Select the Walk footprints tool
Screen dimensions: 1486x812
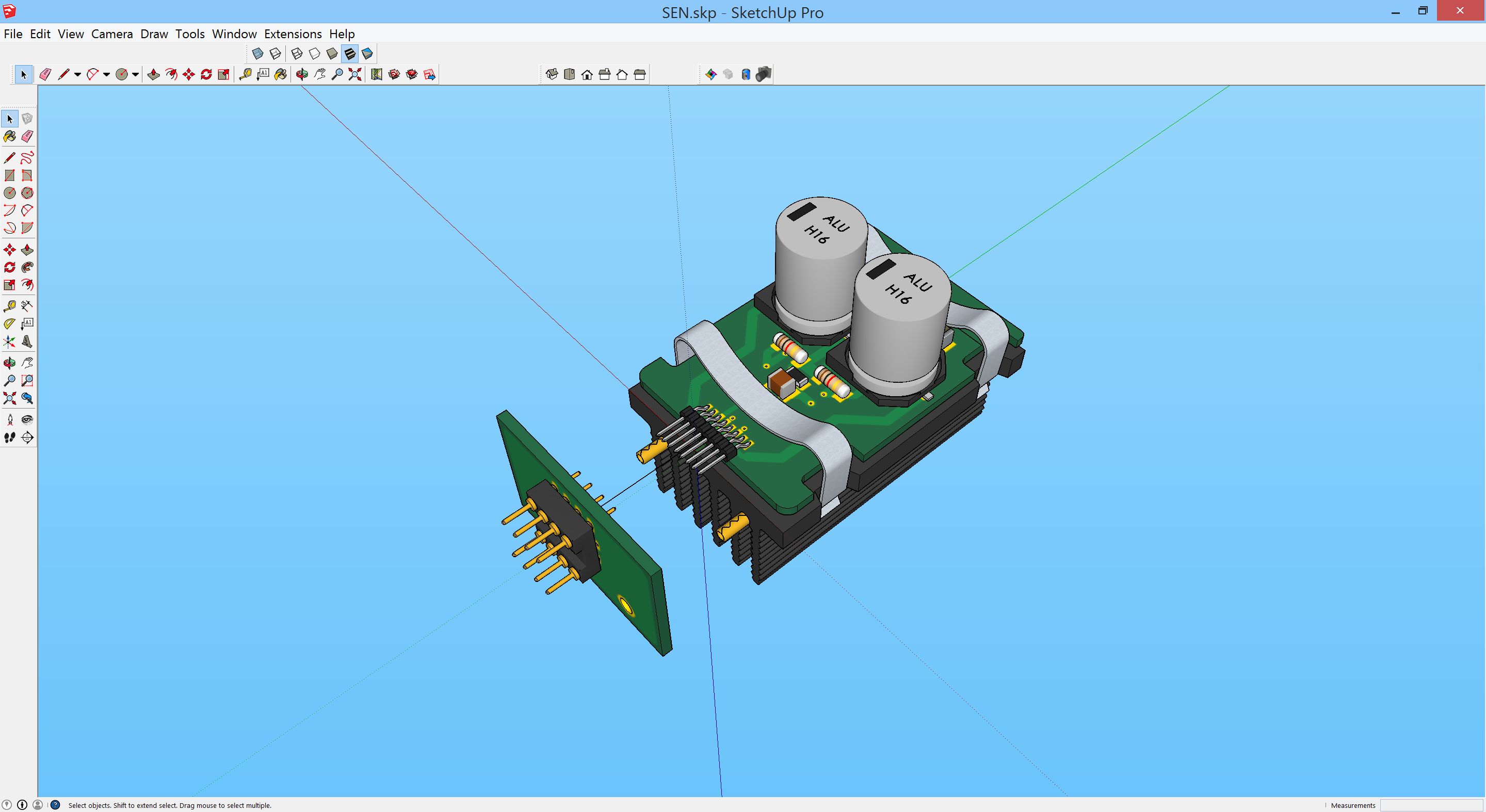10,437
